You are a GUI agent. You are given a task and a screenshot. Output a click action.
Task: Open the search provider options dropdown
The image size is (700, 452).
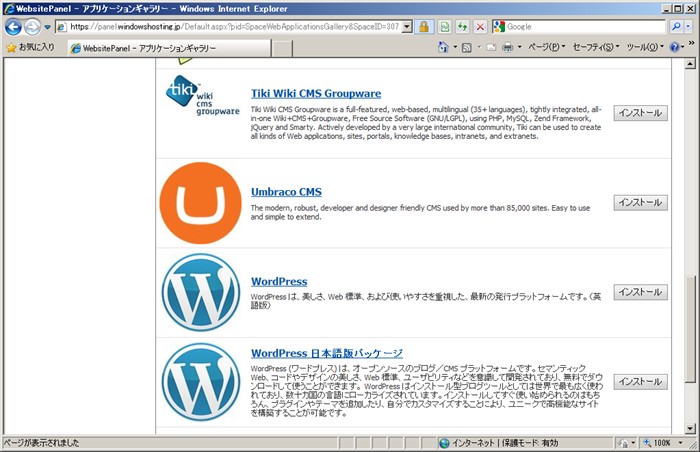(x=688, y=27)
